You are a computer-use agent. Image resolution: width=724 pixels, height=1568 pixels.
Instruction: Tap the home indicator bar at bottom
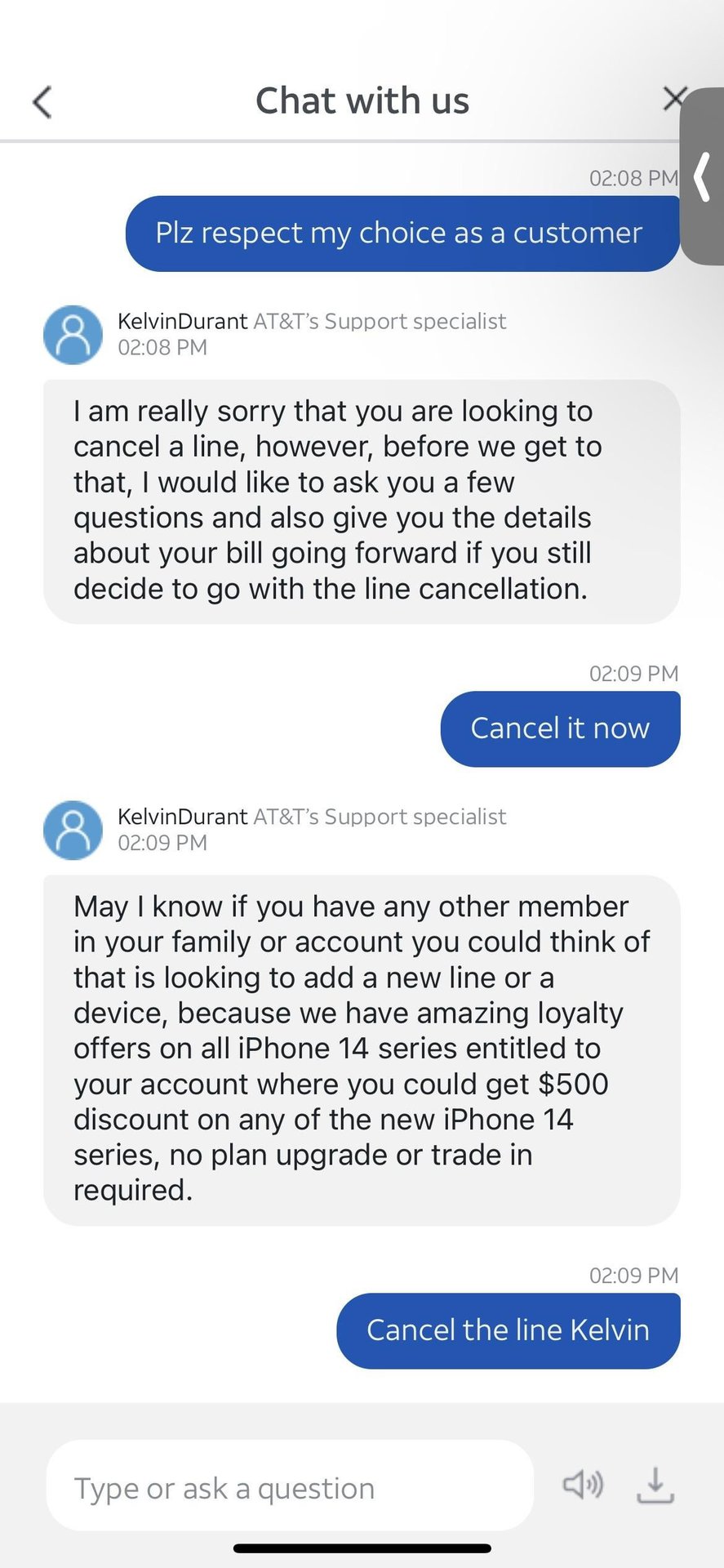click(x=362, y=1548)
